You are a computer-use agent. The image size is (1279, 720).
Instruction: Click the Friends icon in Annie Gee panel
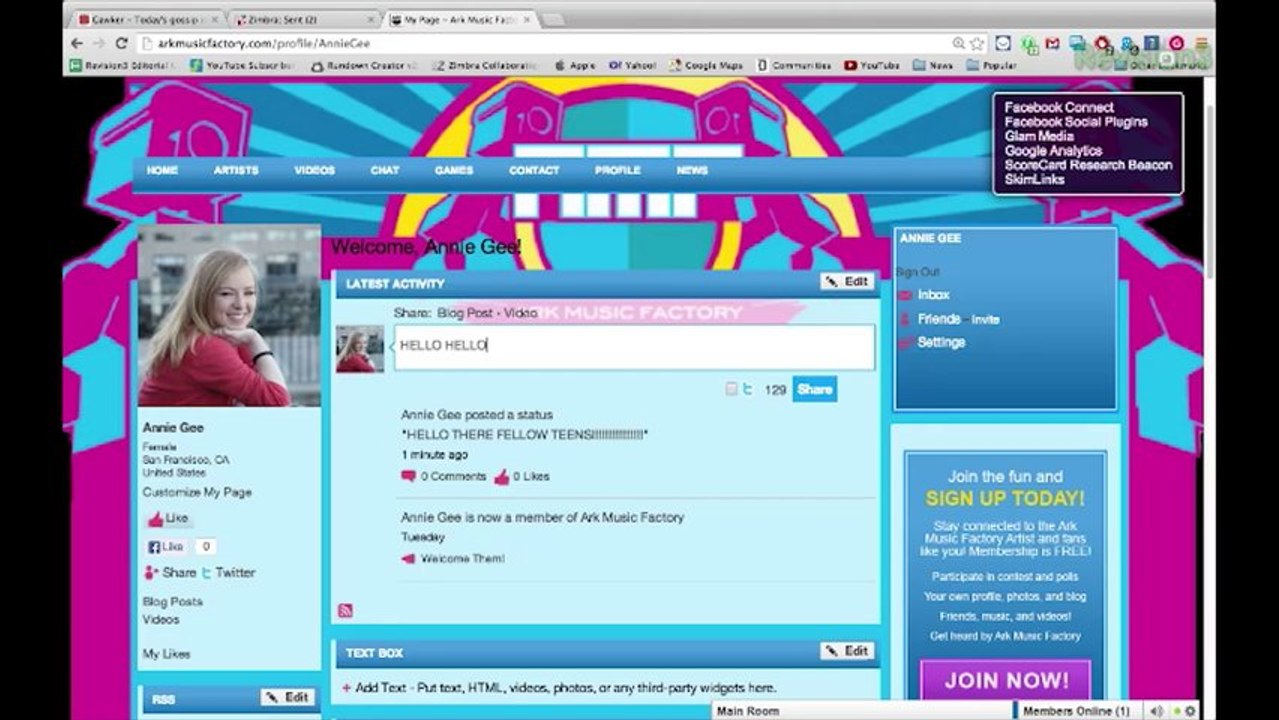[x=905, y=319]
